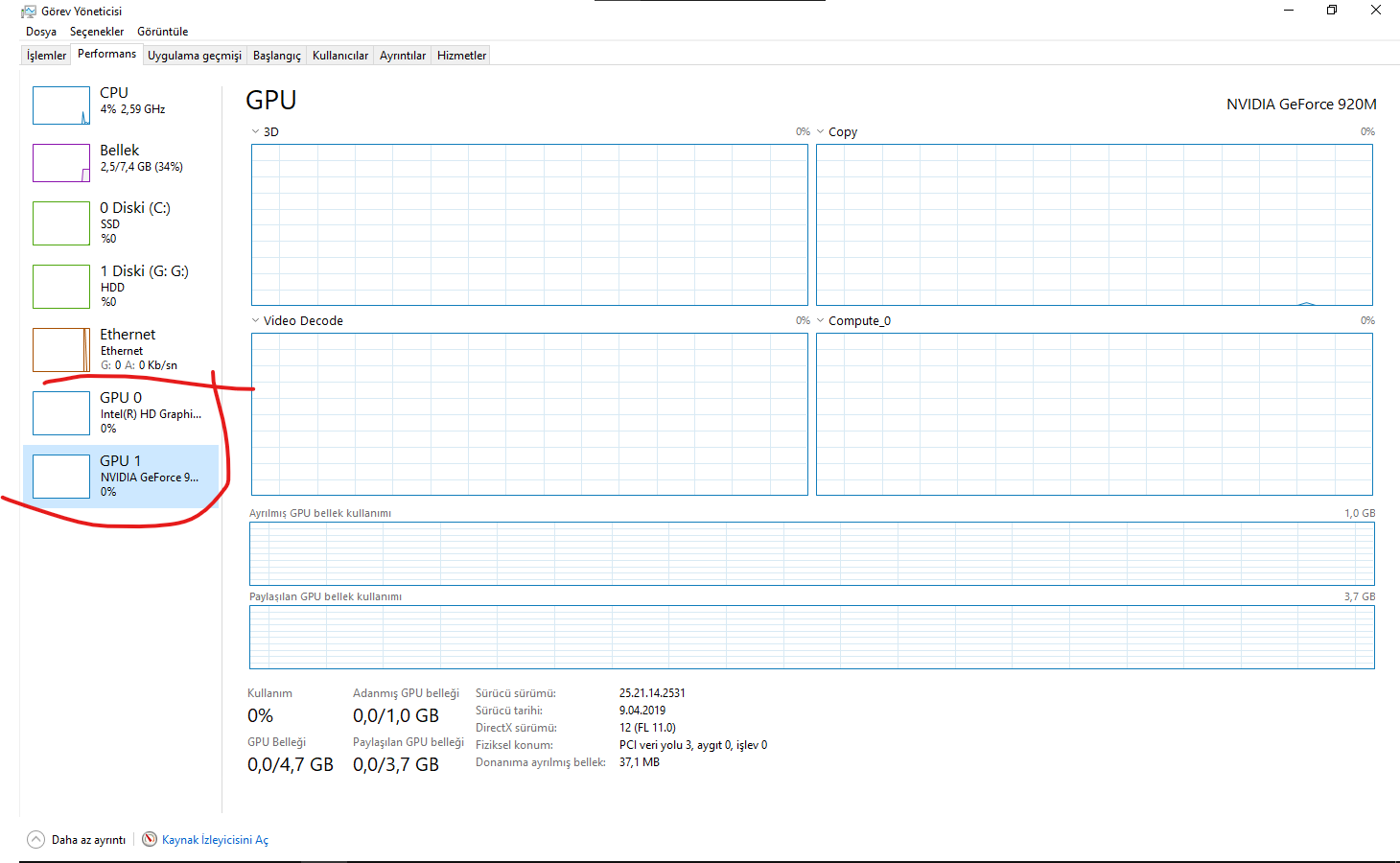
Task: Select the Ethernet thumbnail graph
Action: pyautogui.click(x=61, y=350)
